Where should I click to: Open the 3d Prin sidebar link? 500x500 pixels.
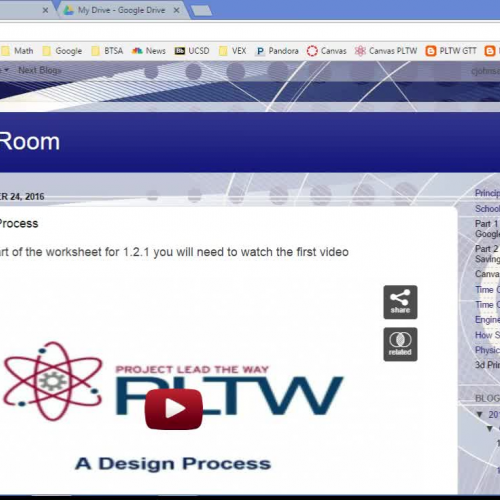(x=487, y=365)
